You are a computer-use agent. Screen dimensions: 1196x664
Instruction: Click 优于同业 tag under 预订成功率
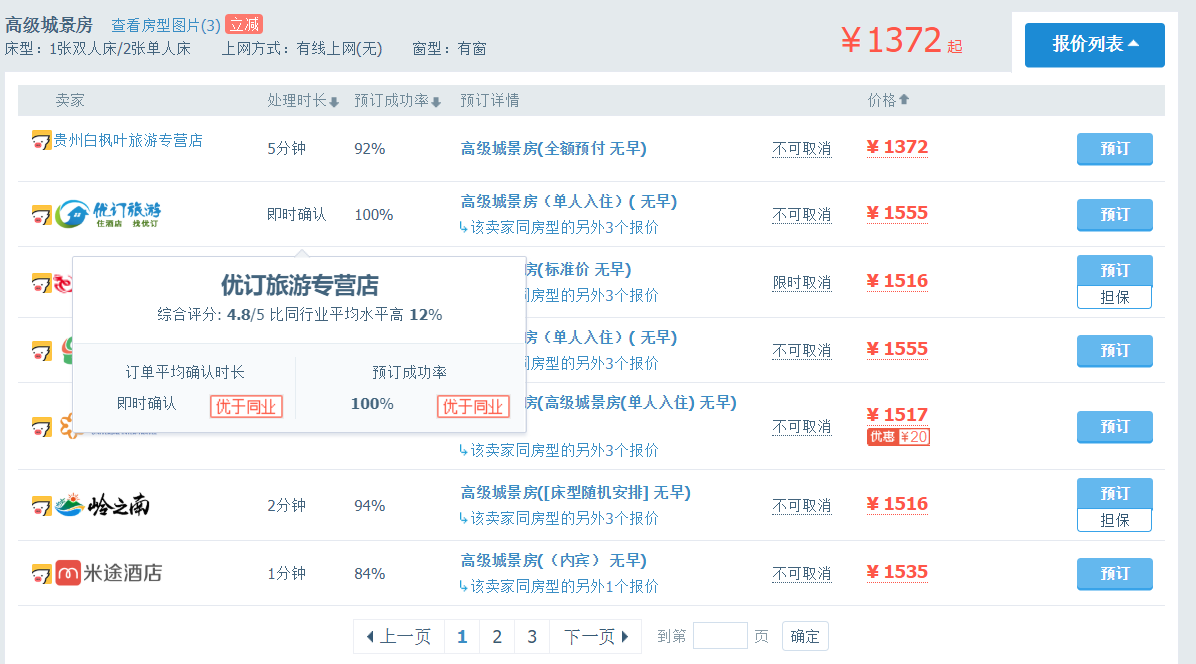pos(473,406)
